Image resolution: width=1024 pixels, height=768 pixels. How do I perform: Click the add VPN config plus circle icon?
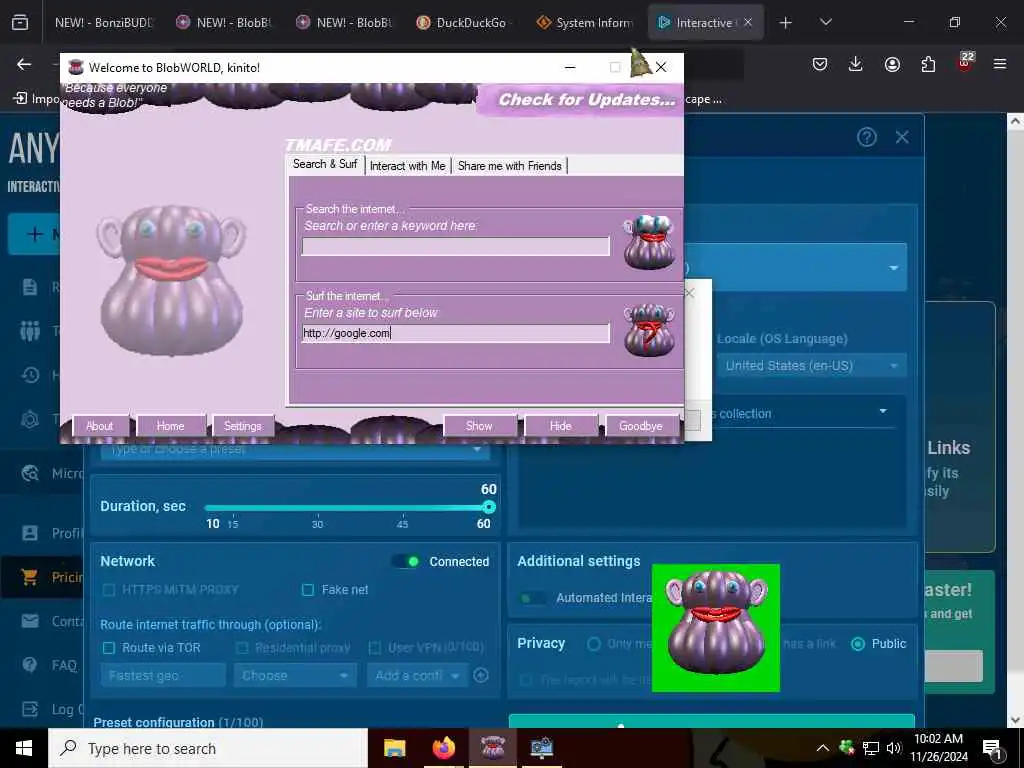[x=481, y=675]
